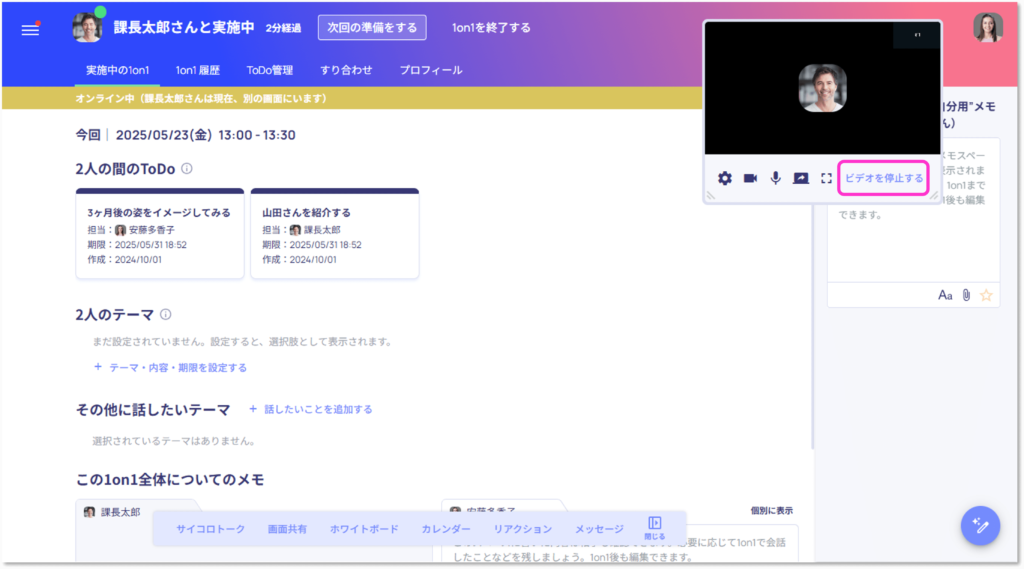Click info icon beside 2人の間のToDo

[187, 169]
